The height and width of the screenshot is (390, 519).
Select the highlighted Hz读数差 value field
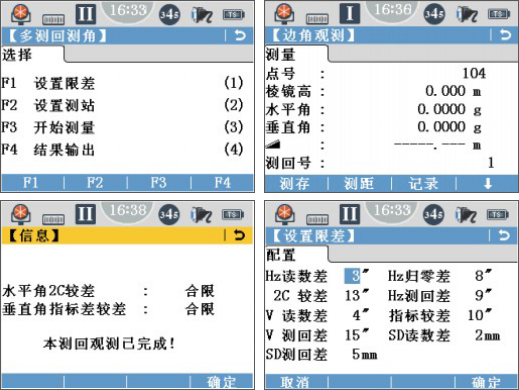353,276
